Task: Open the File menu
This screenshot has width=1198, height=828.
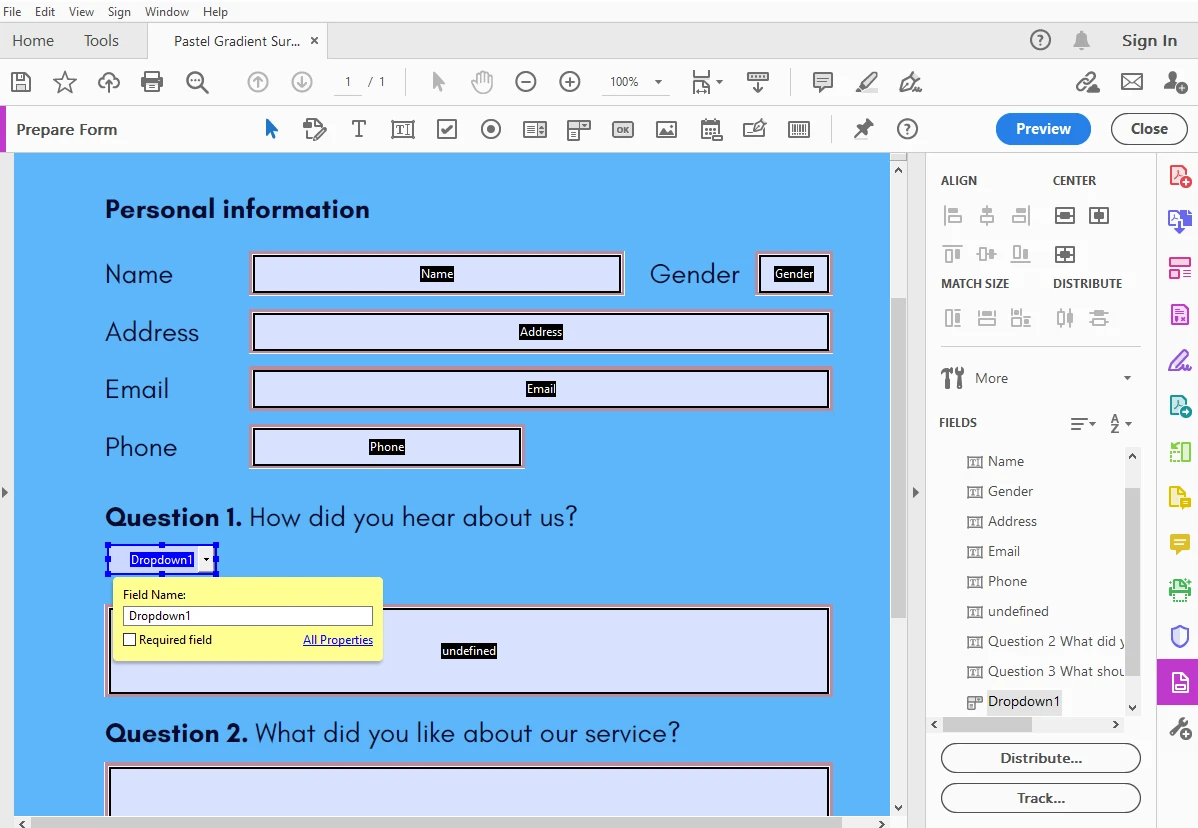Action: click(x=12, y=11)
